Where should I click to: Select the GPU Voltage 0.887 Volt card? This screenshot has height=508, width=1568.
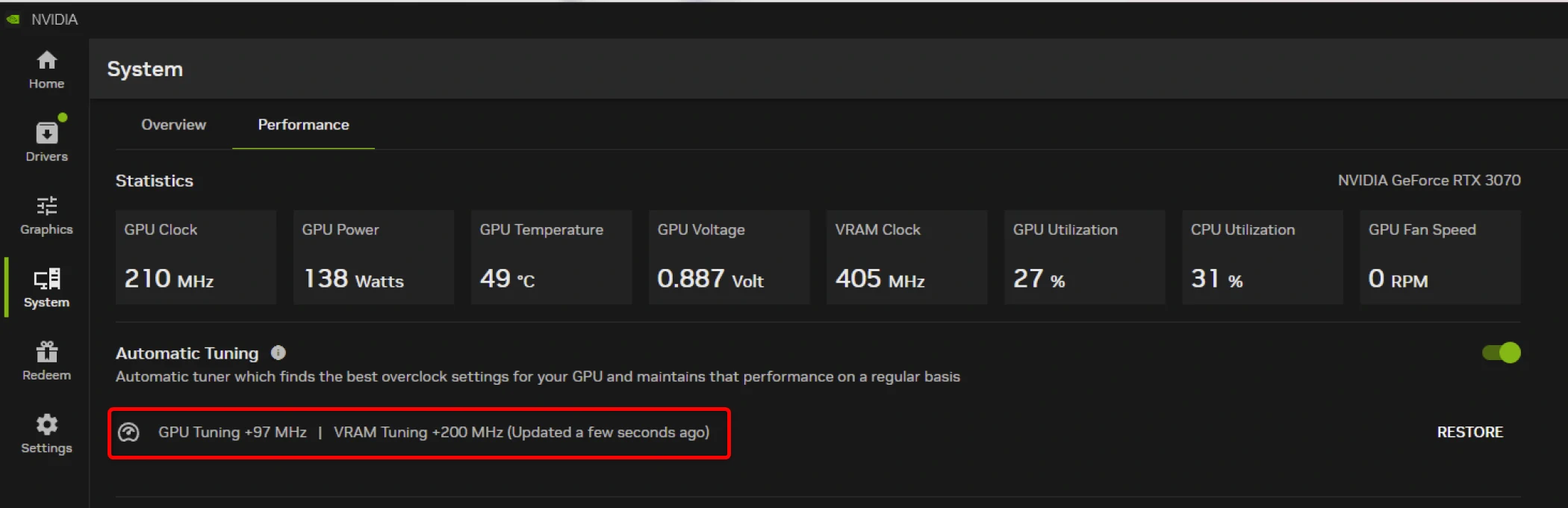pos(729,257)
